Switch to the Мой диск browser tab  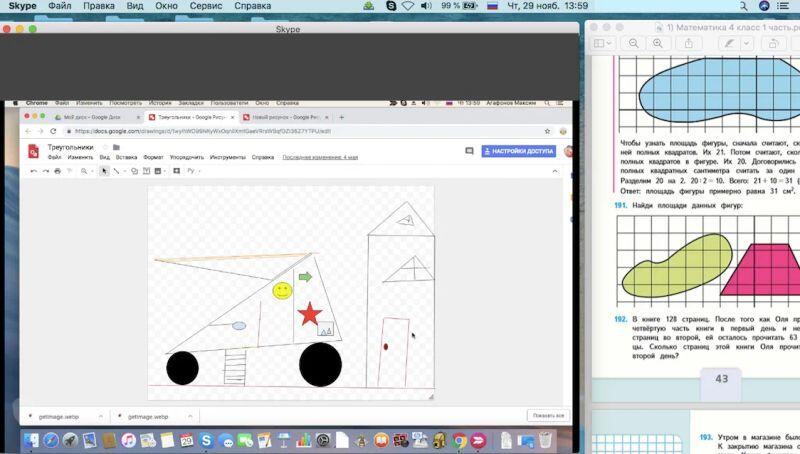click(90, 117)
